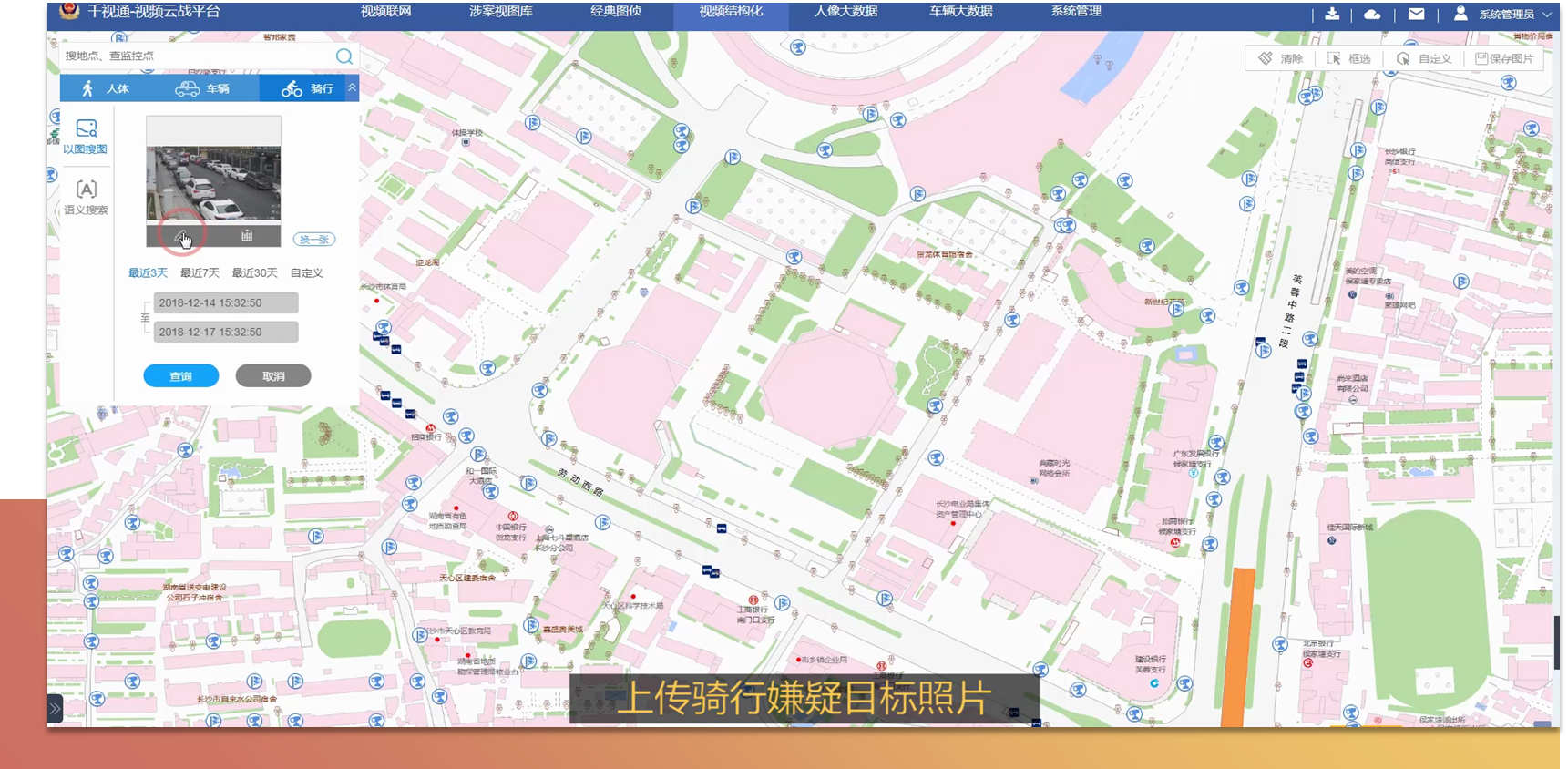Open the cloud storage icon
This screenshot has height=769, width=1568.
1372,14
